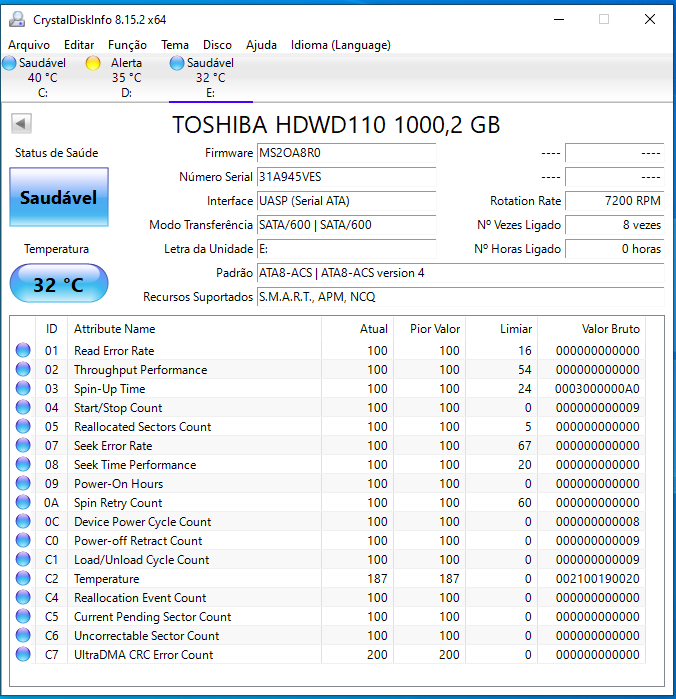The height and width of the screenshot is (699, 676).
Task: Open the Editar menu
Action: coord(79,45)
